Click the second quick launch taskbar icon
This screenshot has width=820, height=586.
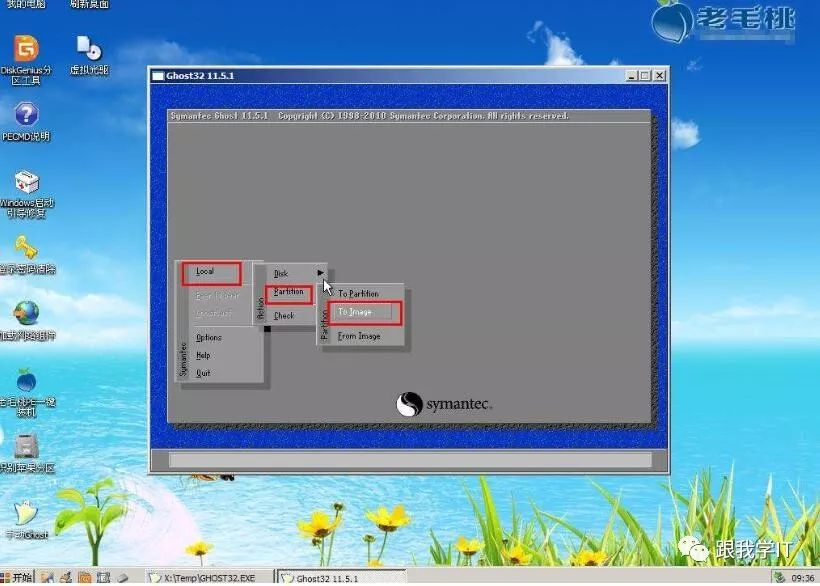coord(66,577)
